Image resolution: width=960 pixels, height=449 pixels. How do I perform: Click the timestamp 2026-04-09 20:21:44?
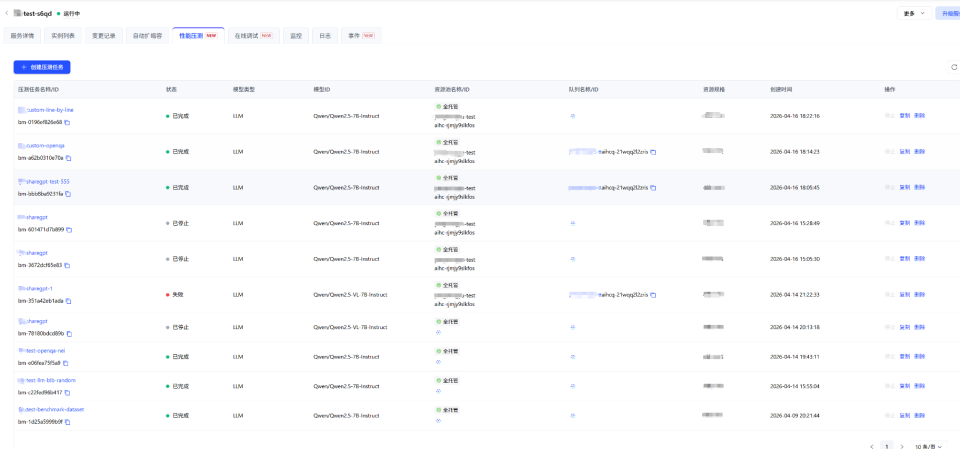coord(795,416)
